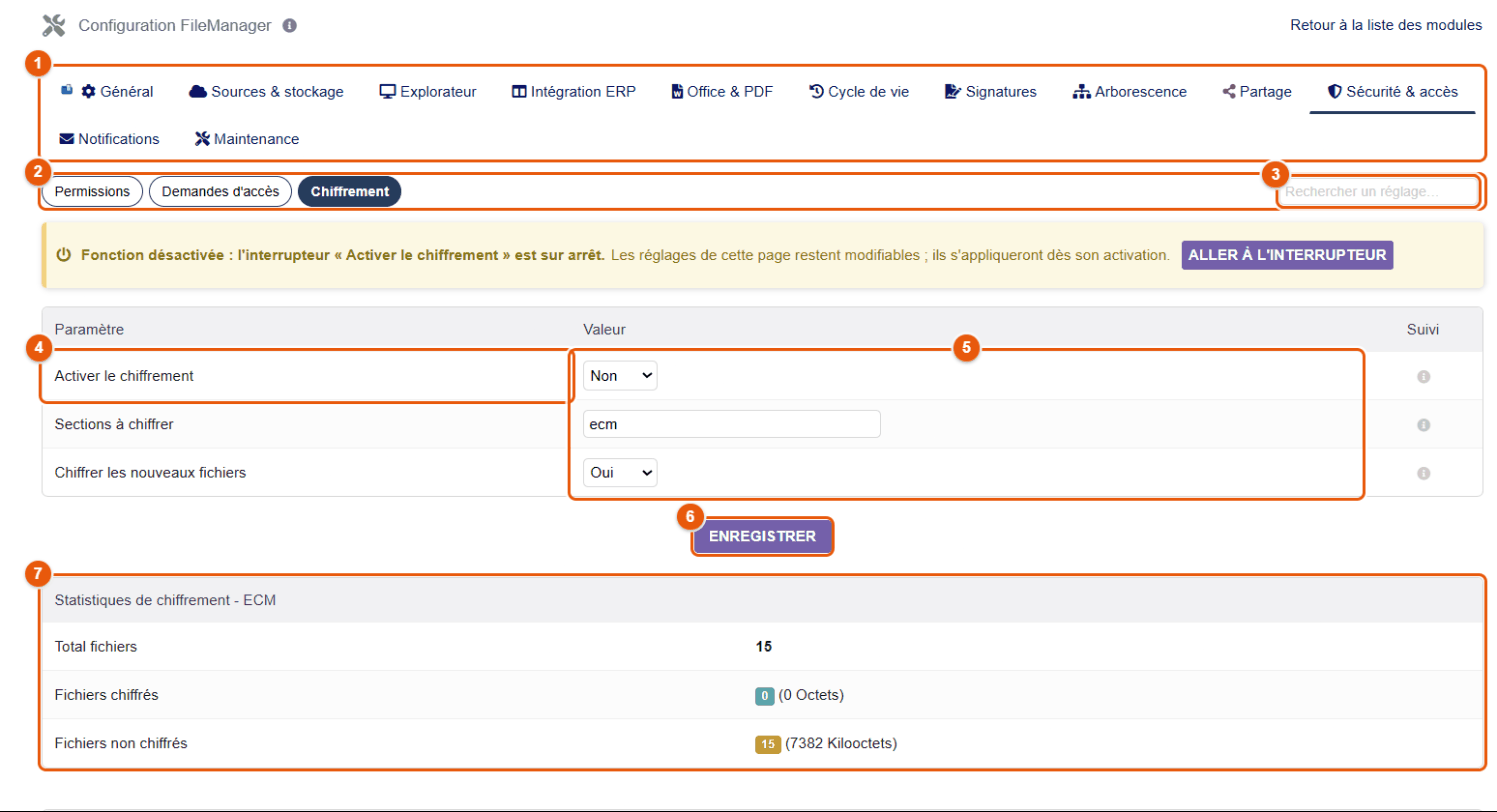Select the Chiffrement sub-tab
Image resolution: width=1497 pixels, height=812 pixels.
coord(350,191)
